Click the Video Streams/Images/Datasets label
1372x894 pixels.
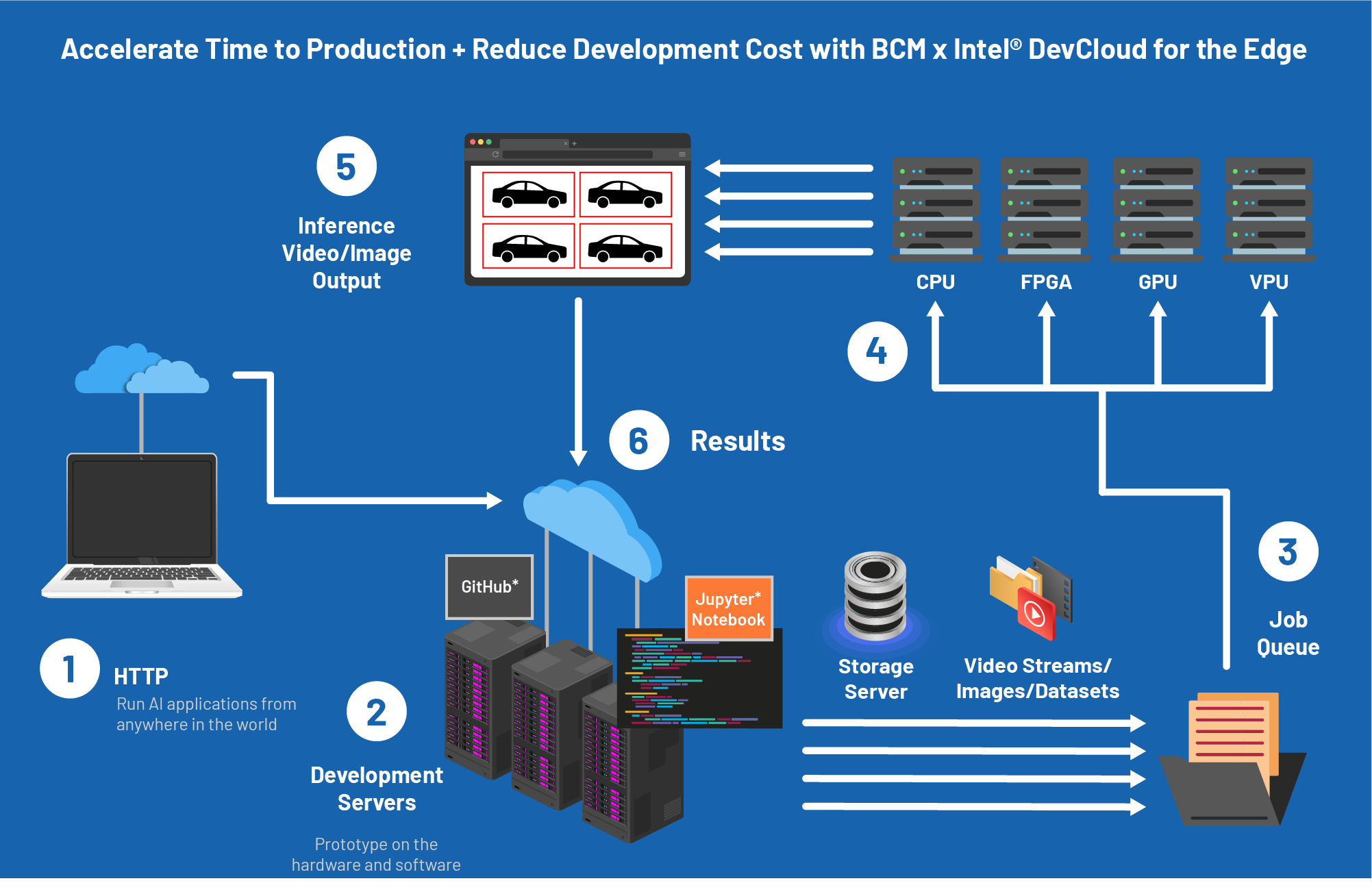1038,678
